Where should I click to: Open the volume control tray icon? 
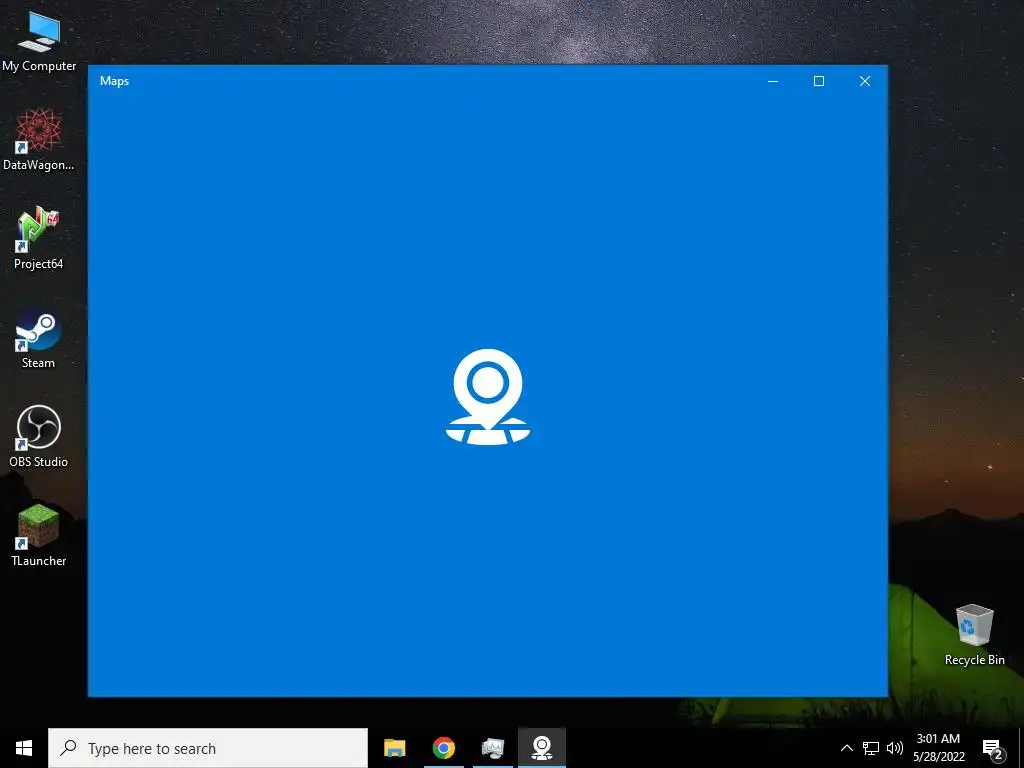(x=895, y=748)
